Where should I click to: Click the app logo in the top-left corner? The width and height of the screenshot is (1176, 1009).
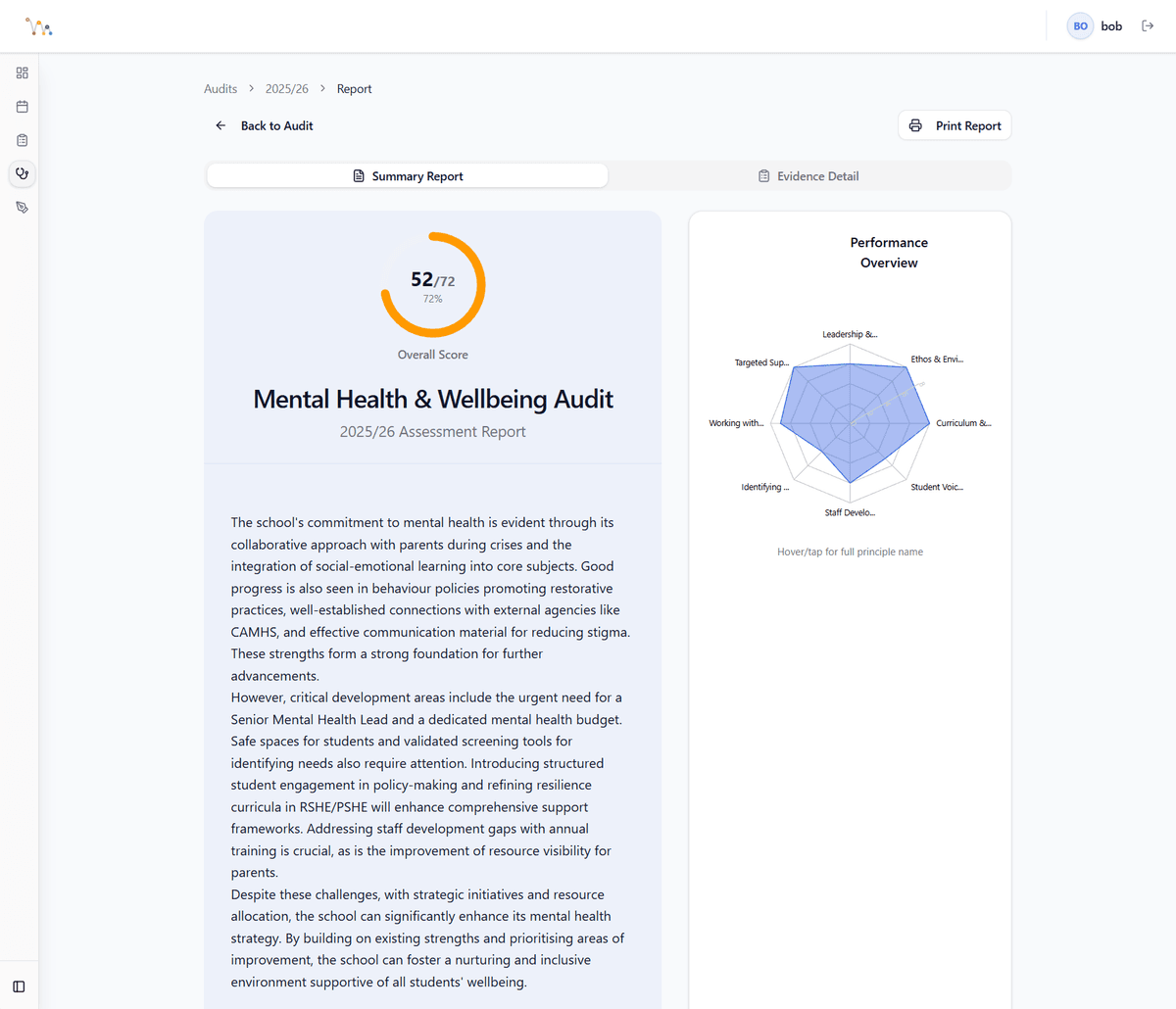click(x=37, y=25)
